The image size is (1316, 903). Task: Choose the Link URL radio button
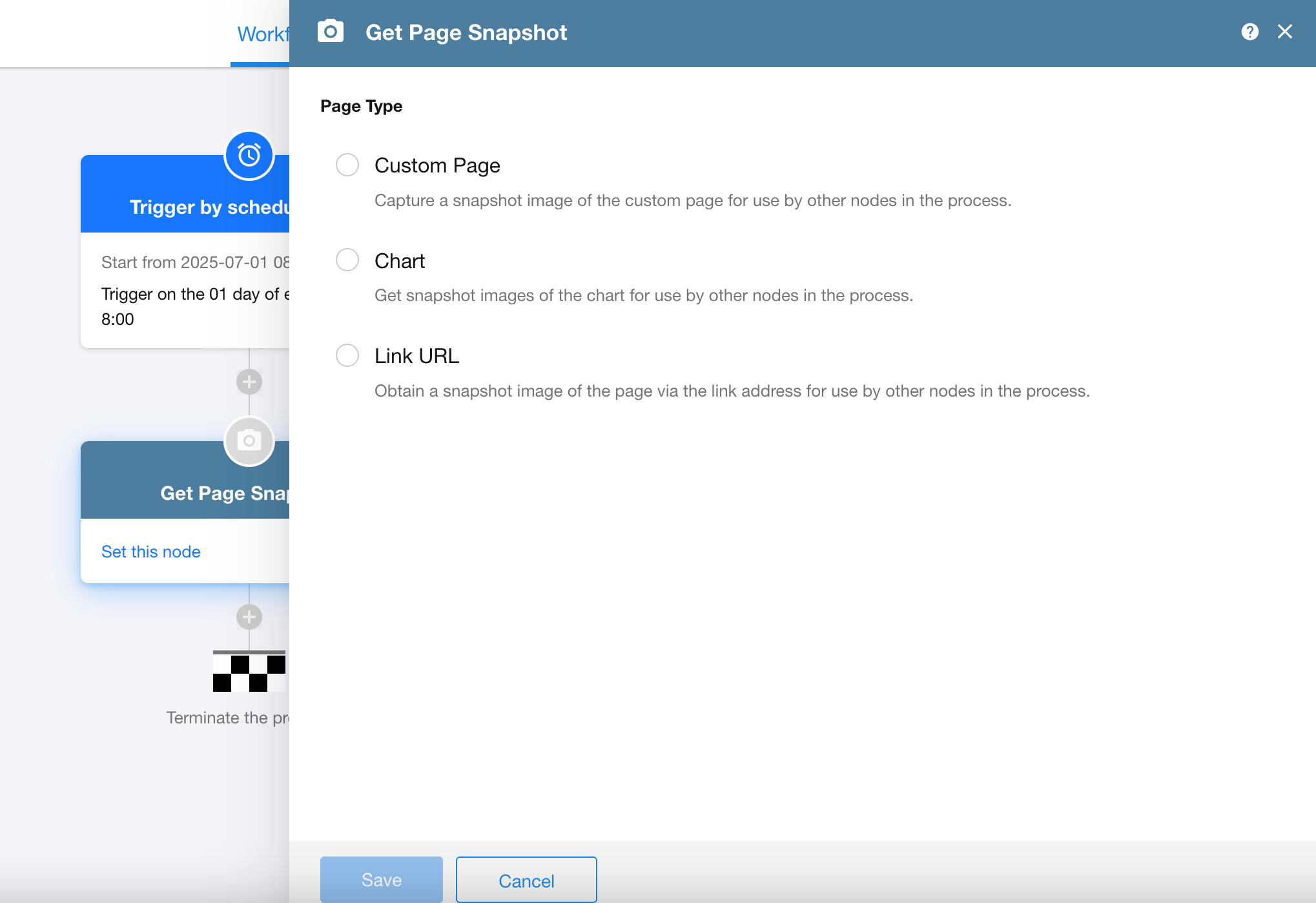click(347, 355)
